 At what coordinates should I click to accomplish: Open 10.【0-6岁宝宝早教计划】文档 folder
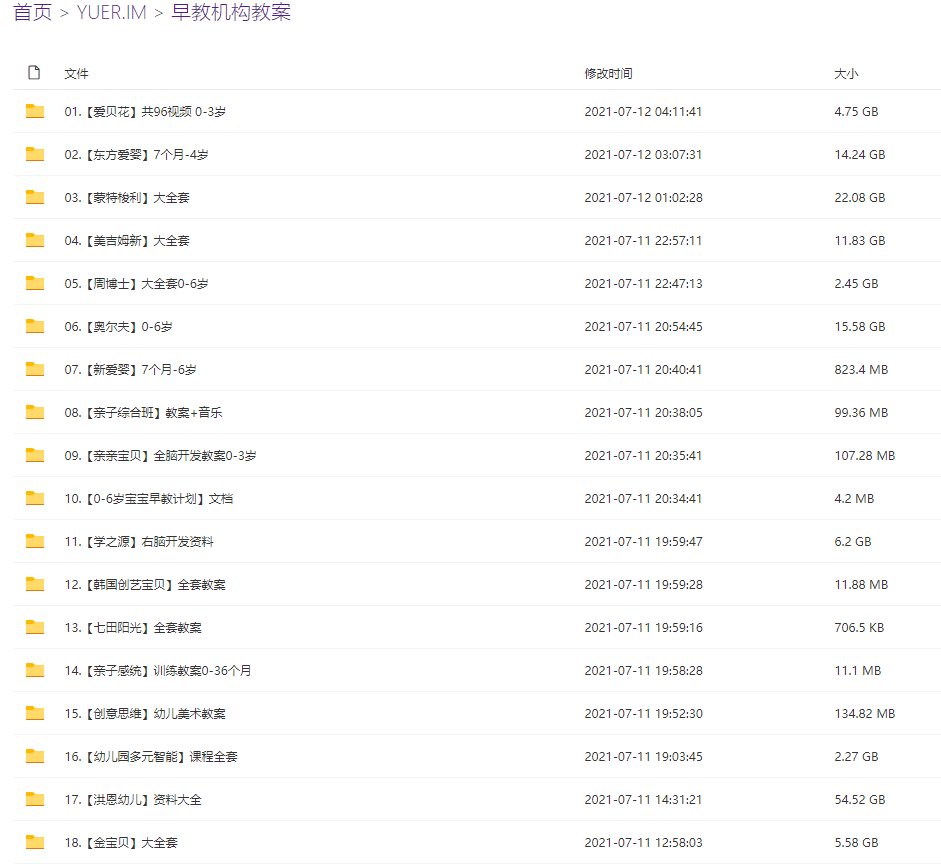tap(148, 499)
